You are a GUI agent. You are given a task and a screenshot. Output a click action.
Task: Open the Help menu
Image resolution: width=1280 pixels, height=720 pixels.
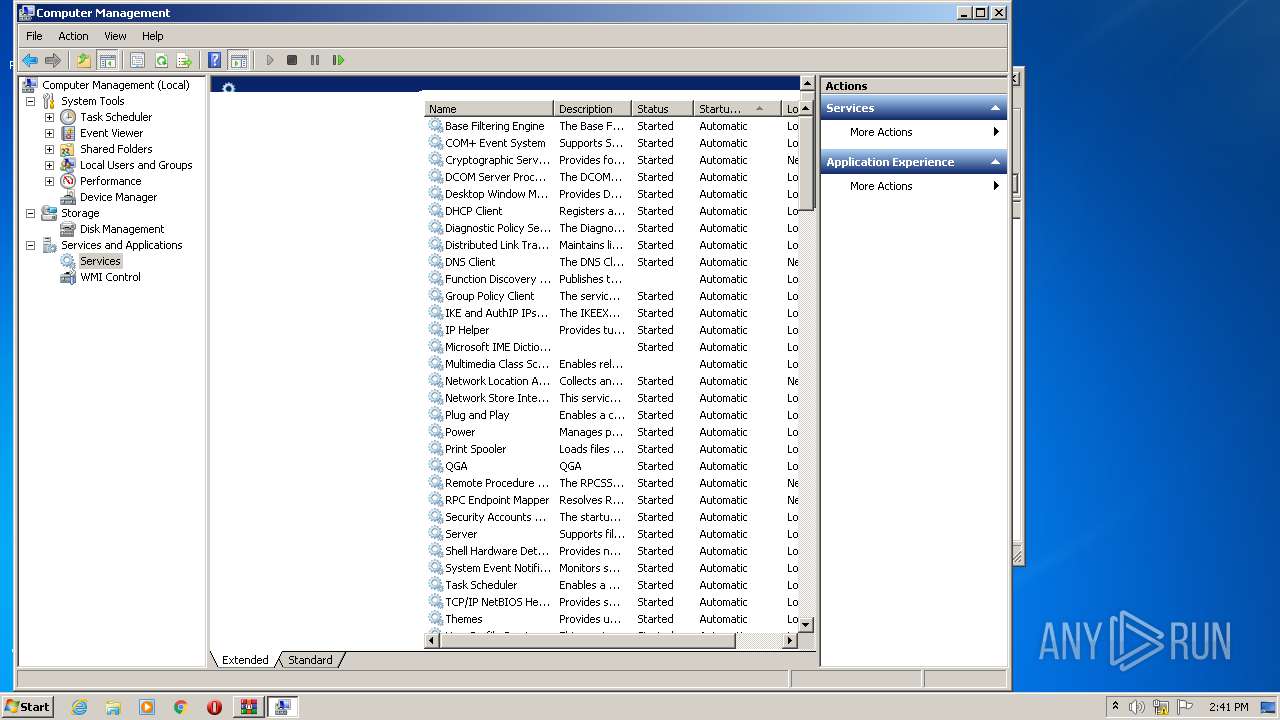(x=153, y=36)
